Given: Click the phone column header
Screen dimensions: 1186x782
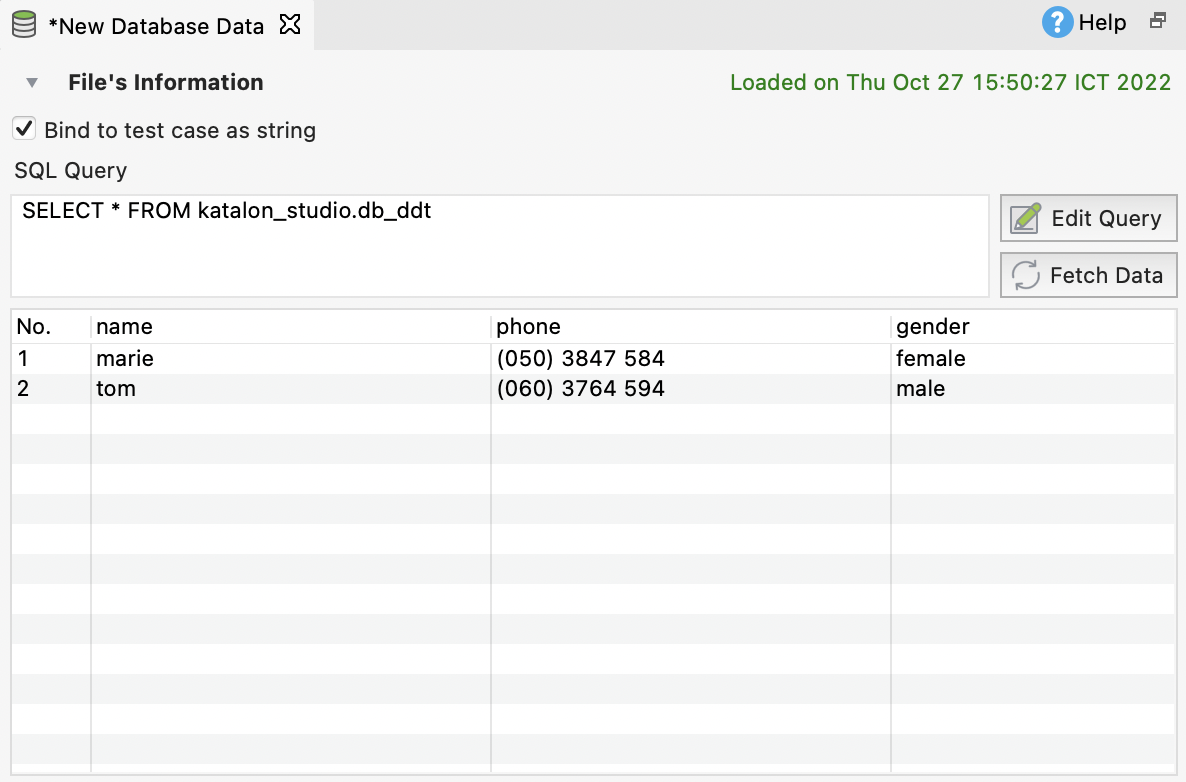Looking at the screenshot, I should click(x=528, y=326).
